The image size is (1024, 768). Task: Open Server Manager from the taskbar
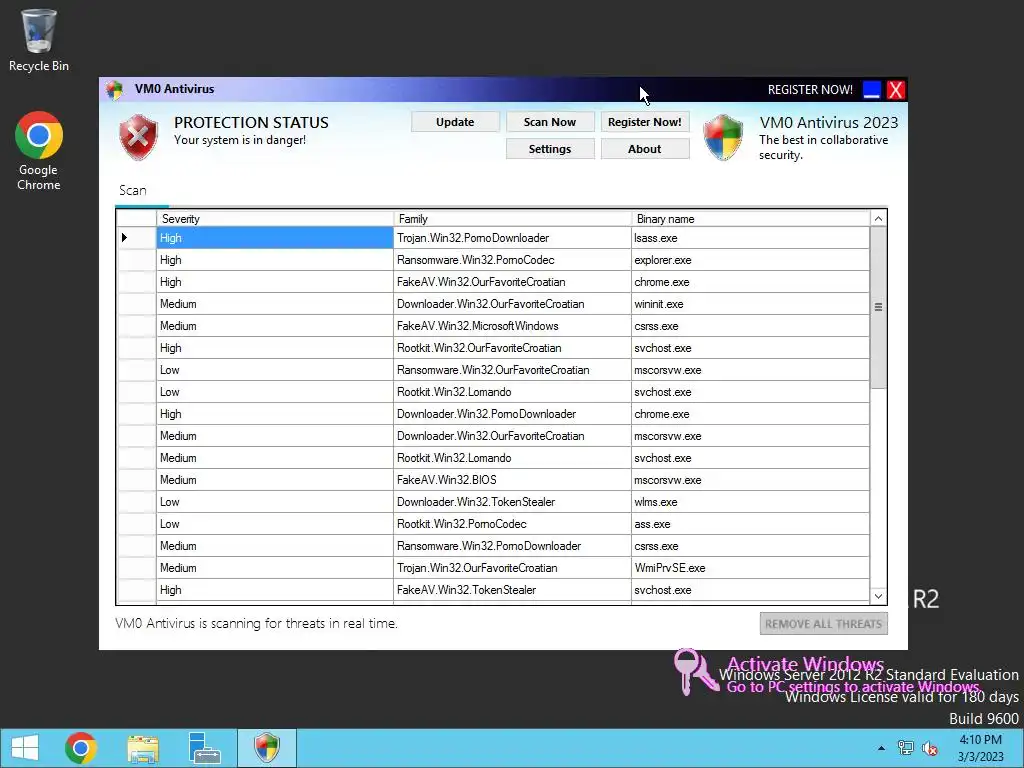204,748
